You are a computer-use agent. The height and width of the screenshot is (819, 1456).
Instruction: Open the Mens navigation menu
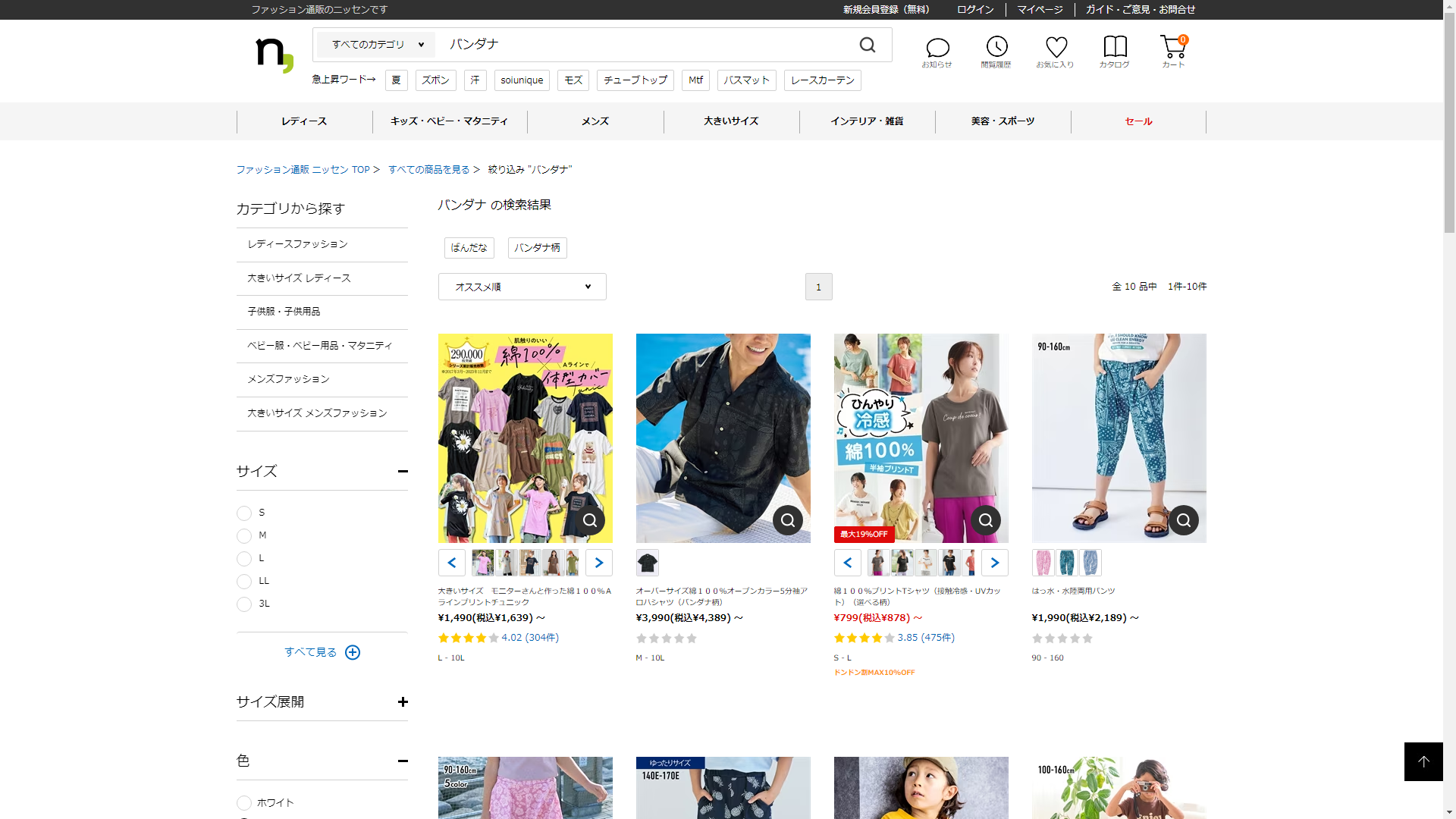[x=595, y=121]
